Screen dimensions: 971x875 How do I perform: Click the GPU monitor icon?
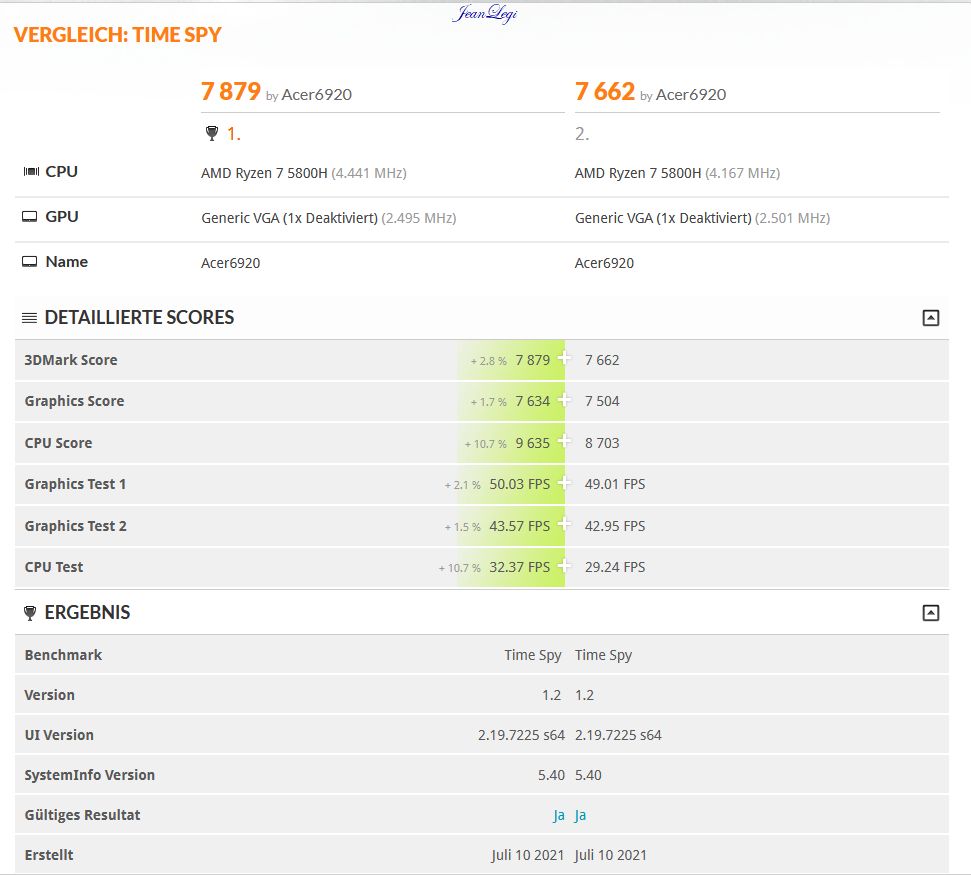click(x=30, y=217)
